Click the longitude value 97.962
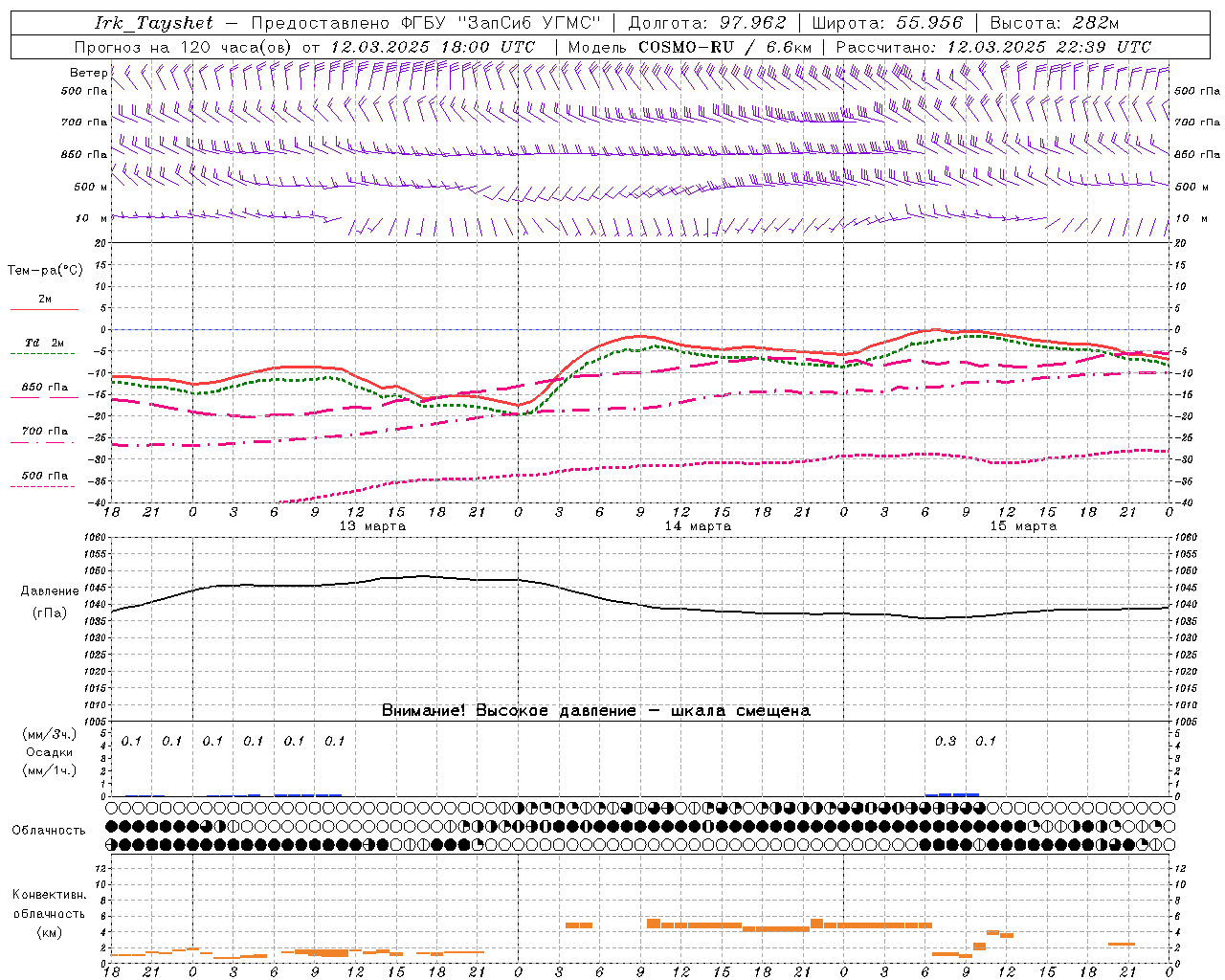 point(753,23)
